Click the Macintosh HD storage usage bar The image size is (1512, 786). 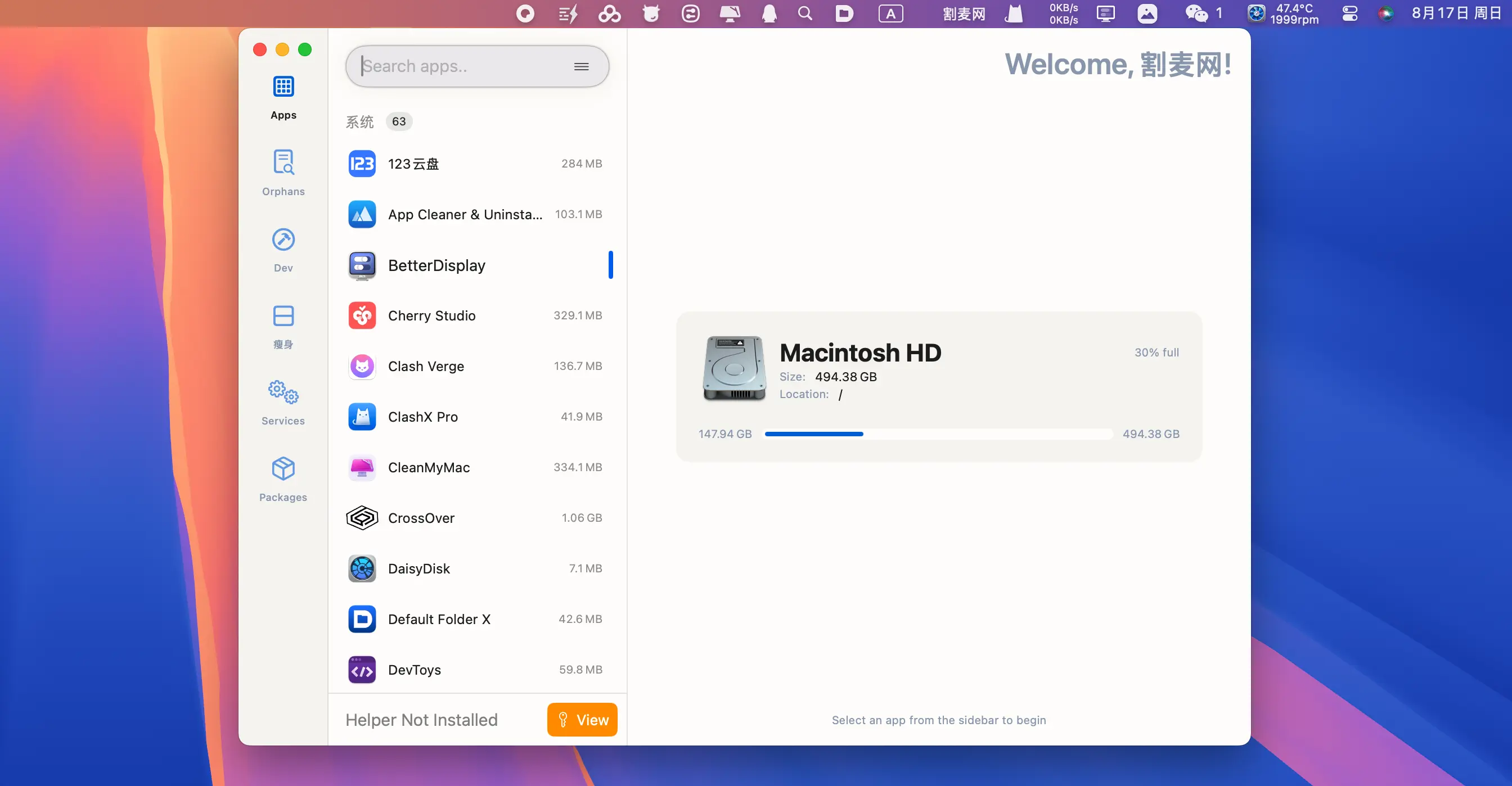938,434
